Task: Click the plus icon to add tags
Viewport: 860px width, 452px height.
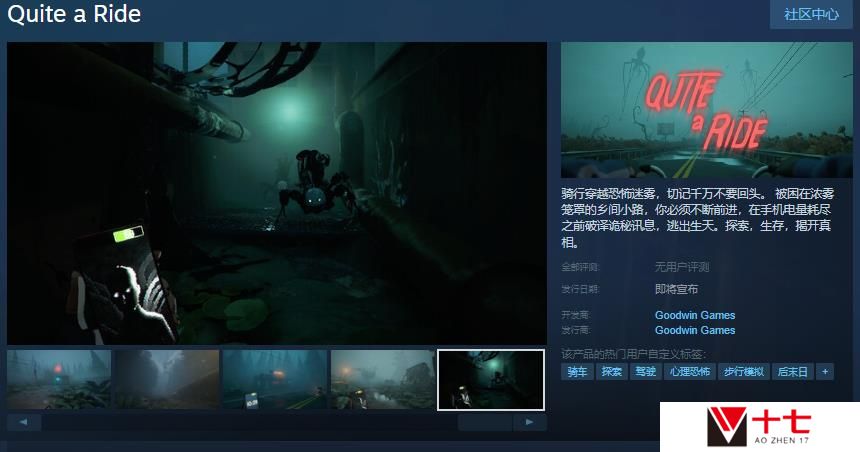Action: [825, 372]
